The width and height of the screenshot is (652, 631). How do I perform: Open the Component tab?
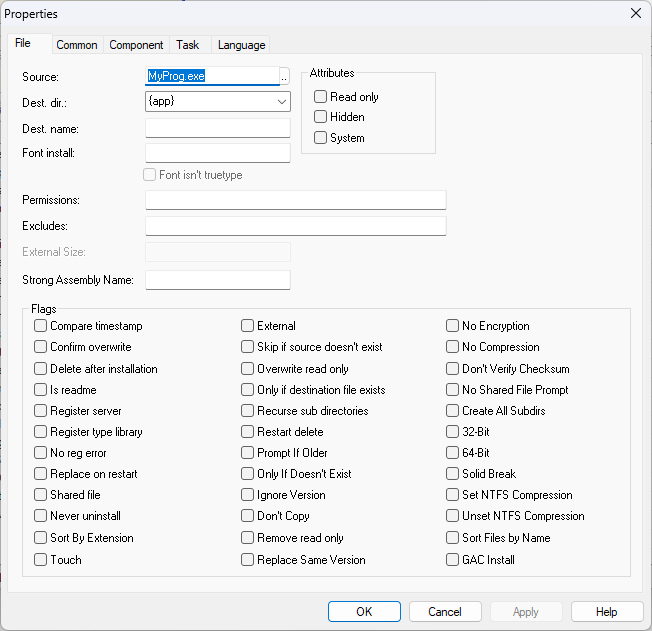pyautogui.click(x=136, y=45)
